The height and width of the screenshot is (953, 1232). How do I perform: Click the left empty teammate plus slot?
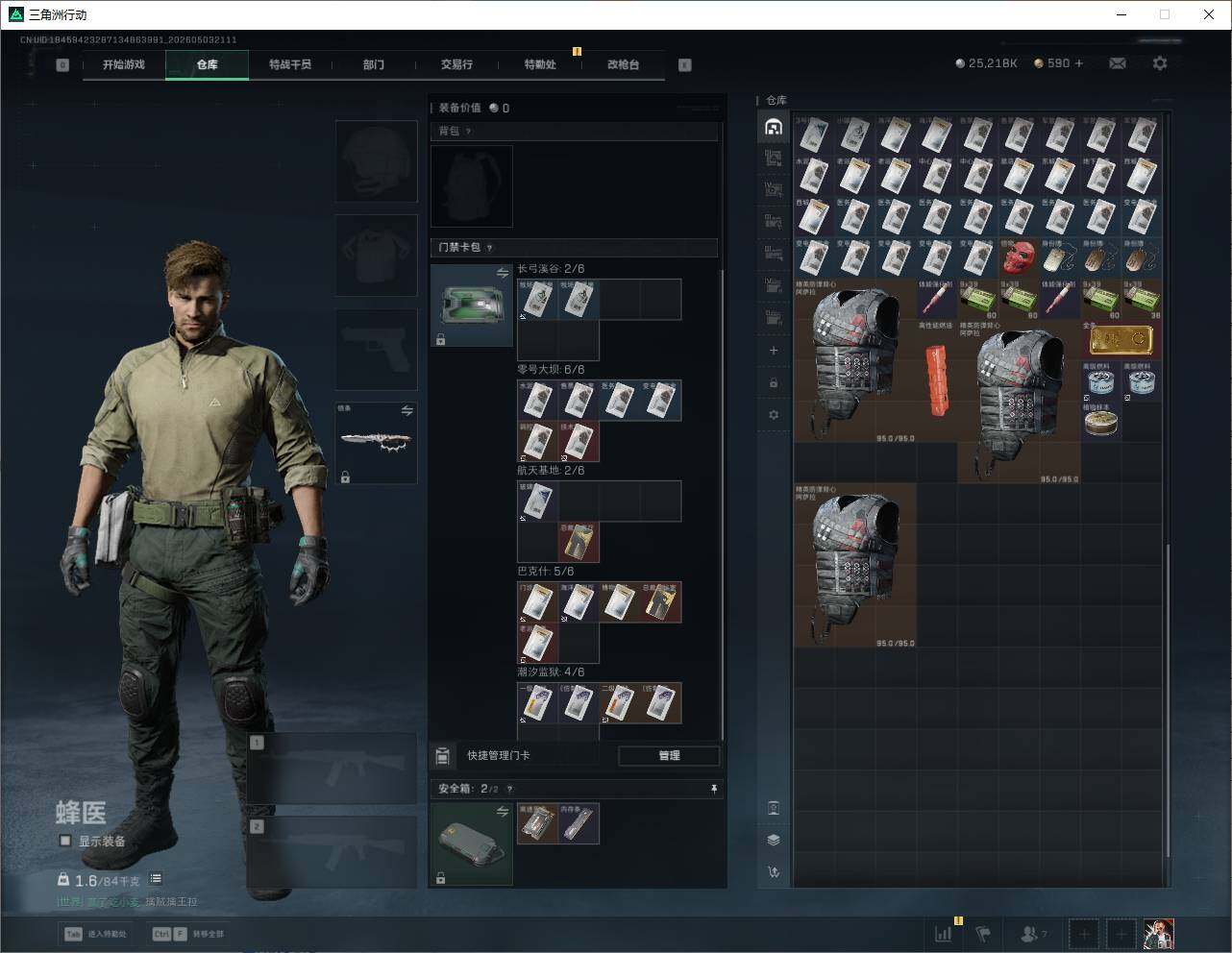(1084, 933)
